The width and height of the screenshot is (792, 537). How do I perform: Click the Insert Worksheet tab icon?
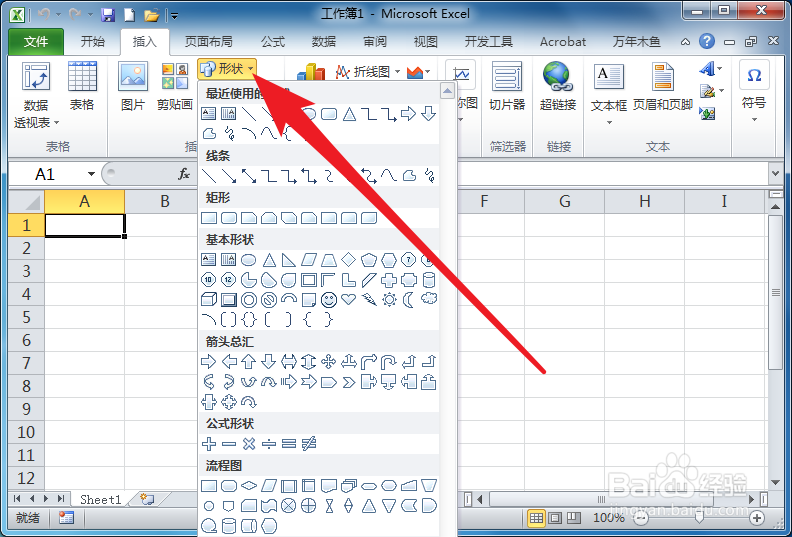coord(147,499)
